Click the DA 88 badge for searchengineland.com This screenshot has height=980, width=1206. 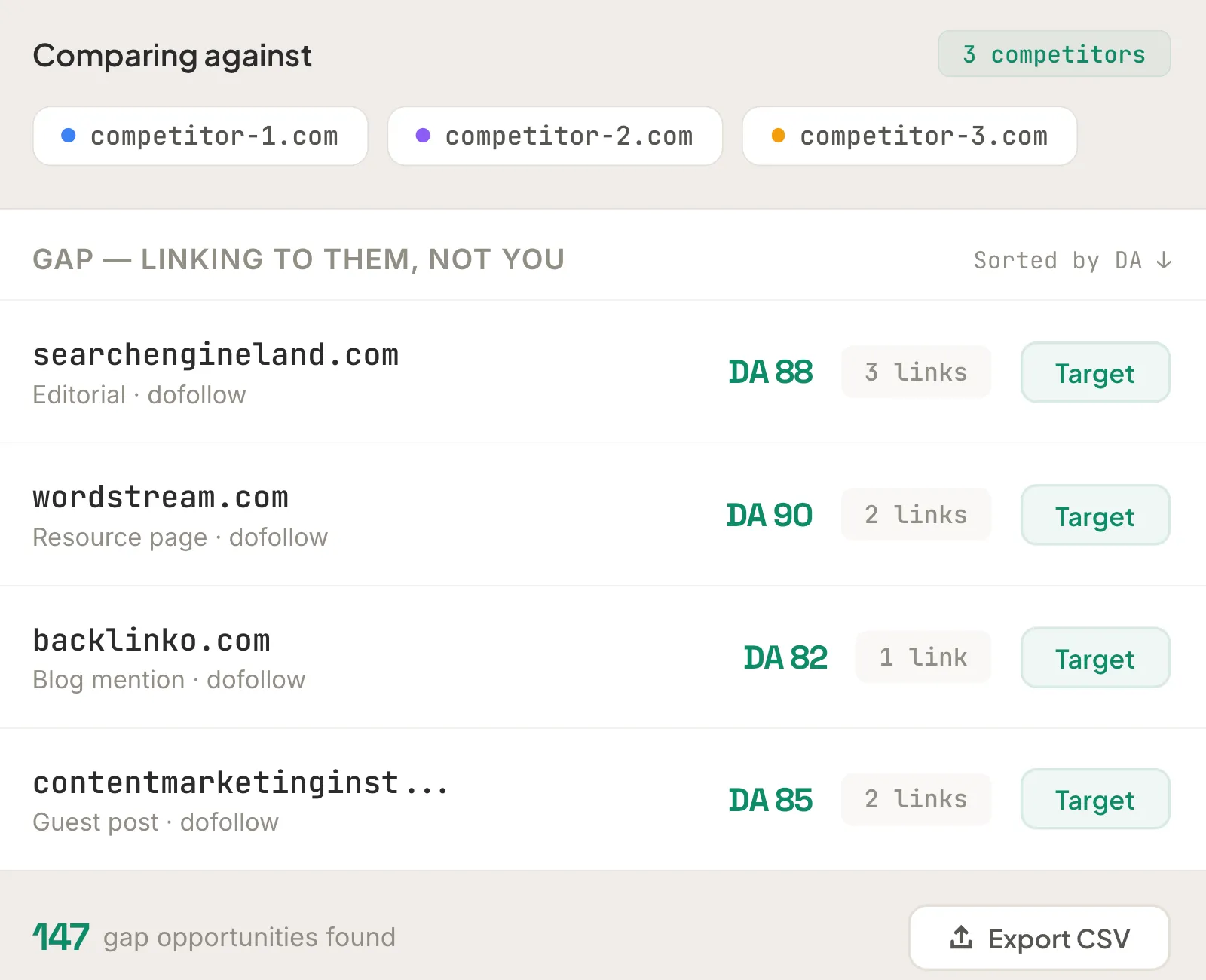coord(770,372)
